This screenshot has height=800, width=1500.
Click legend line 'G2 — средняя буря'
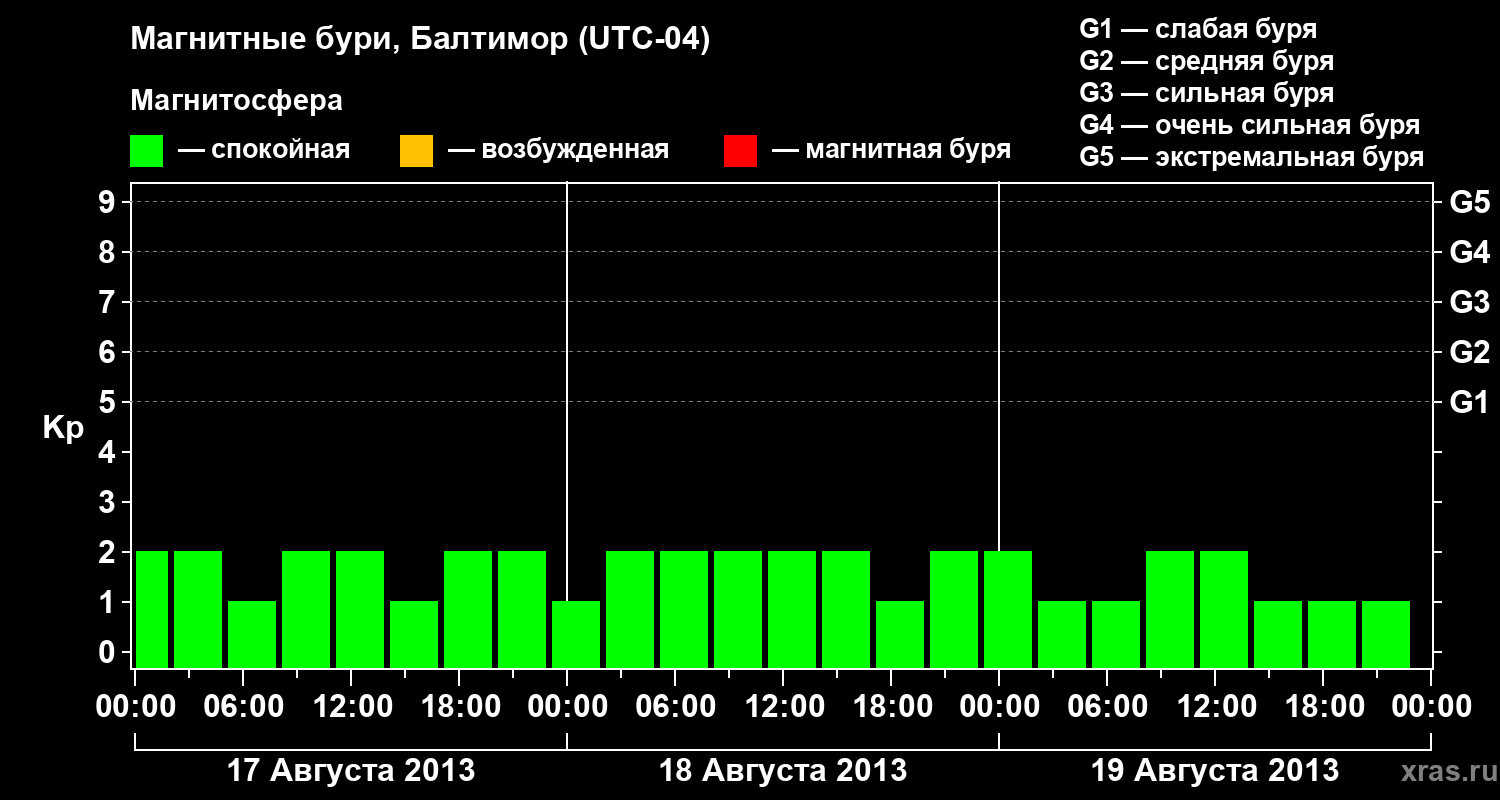[1207, 61]
